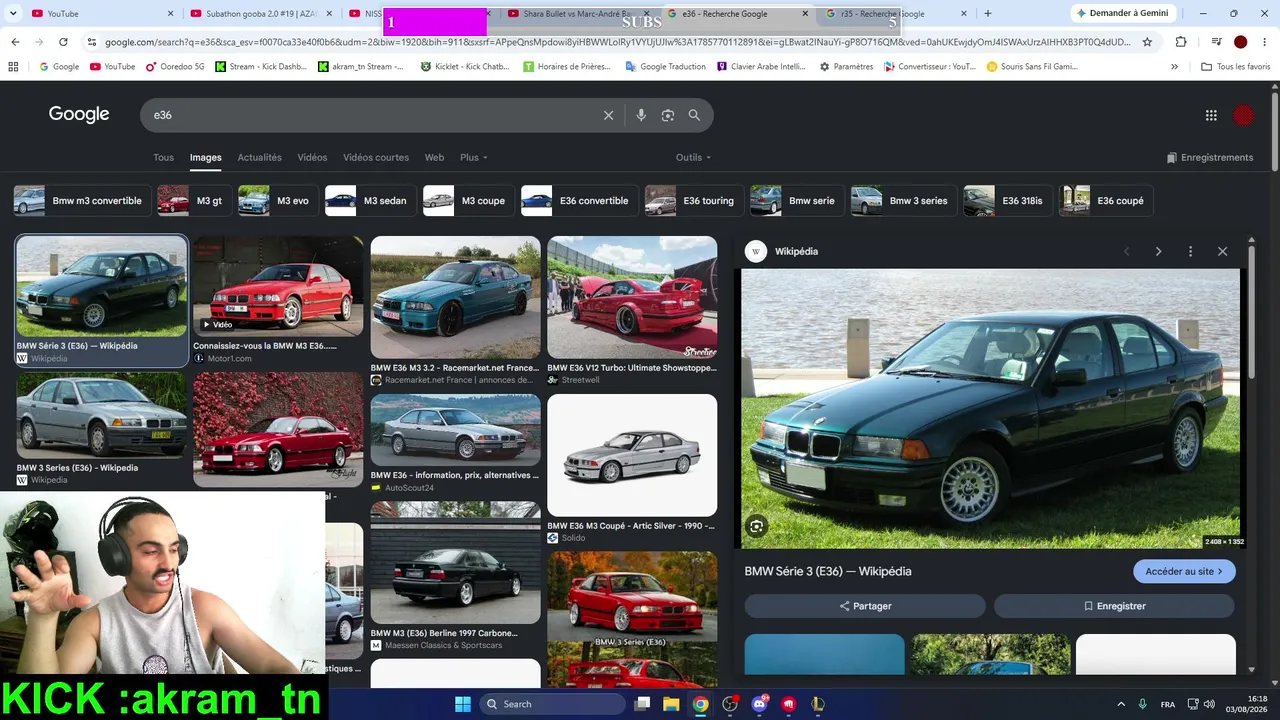Search inside the preview image with Lens
The width and height of the screenshot is (1280, 720).
(757, 526)
